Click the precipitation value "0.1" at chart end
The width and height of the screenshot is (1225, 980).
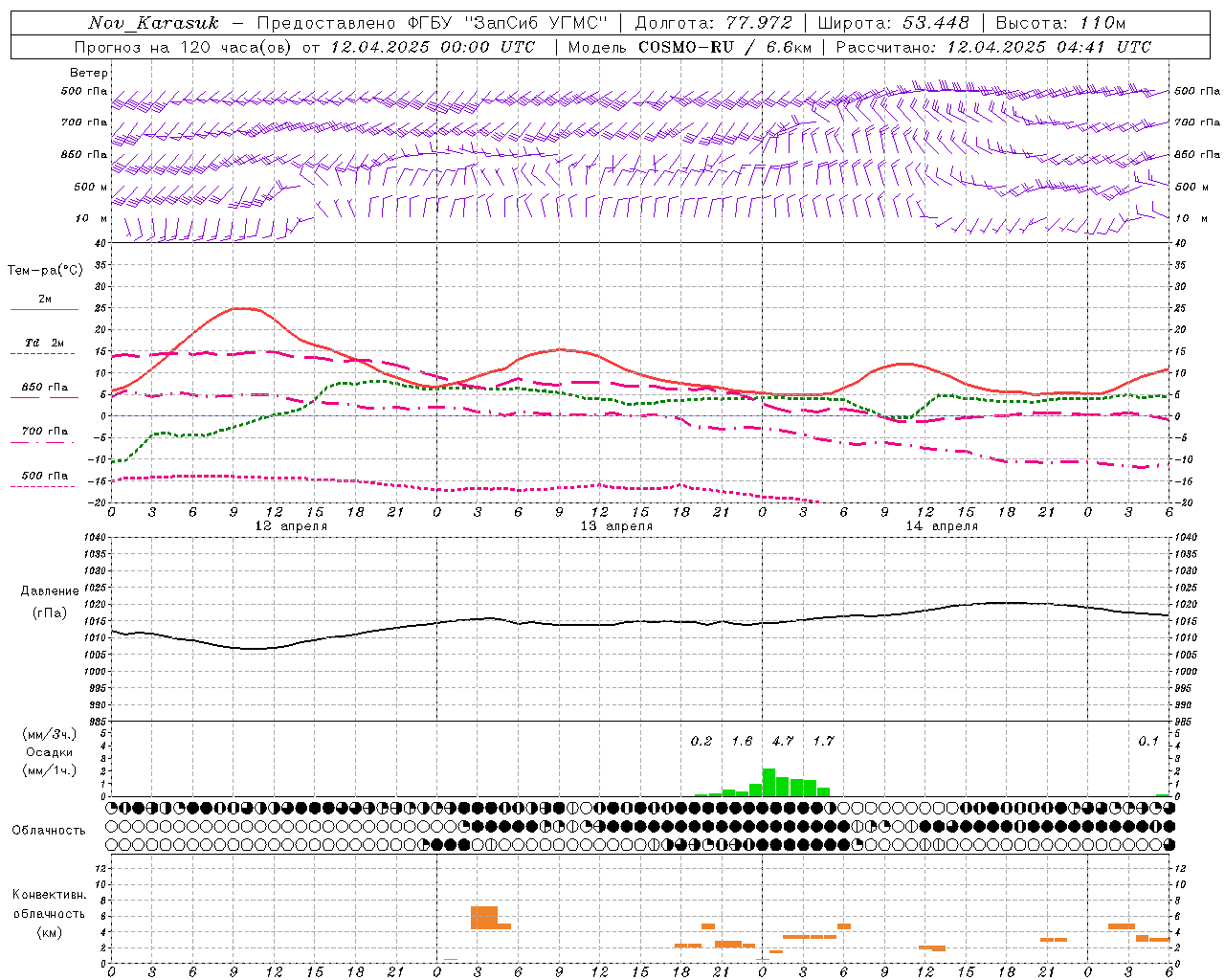point(1148,741)
